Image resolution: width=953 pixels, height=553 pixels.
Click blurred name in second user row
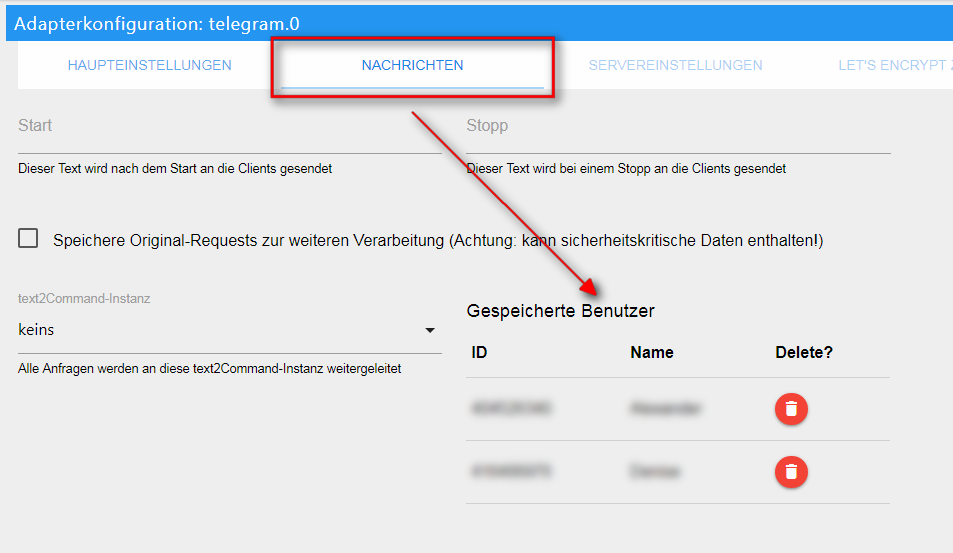(655, 471)
